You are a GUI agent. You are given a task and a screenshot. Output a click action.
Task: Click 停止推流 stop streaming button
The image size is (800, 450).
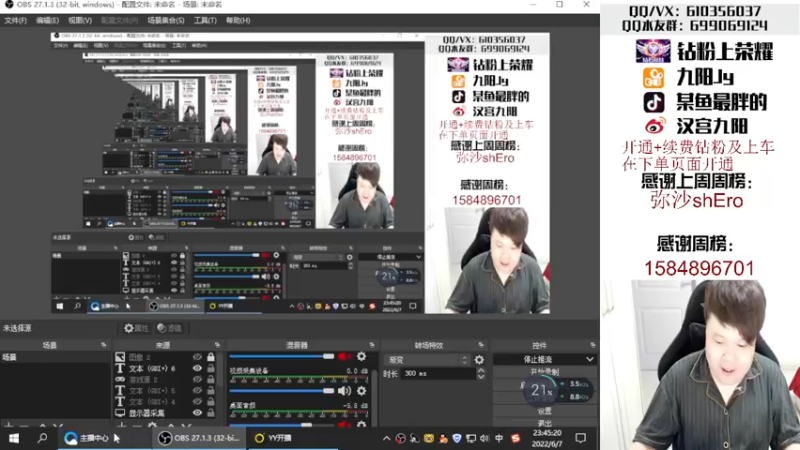pyautogui.click(x=538, y=359)
